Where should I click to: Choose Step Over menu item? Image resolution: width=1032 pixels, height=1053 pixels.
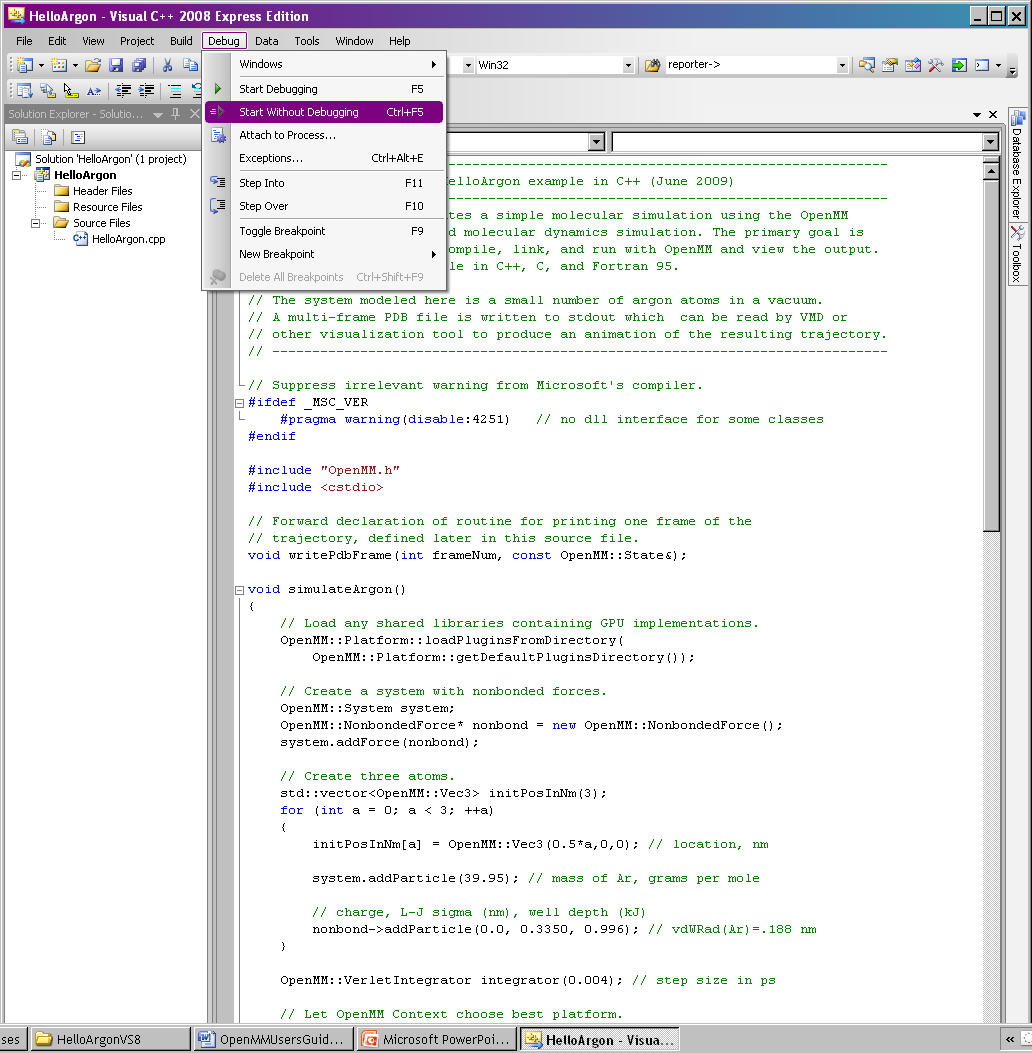(324, 206)
